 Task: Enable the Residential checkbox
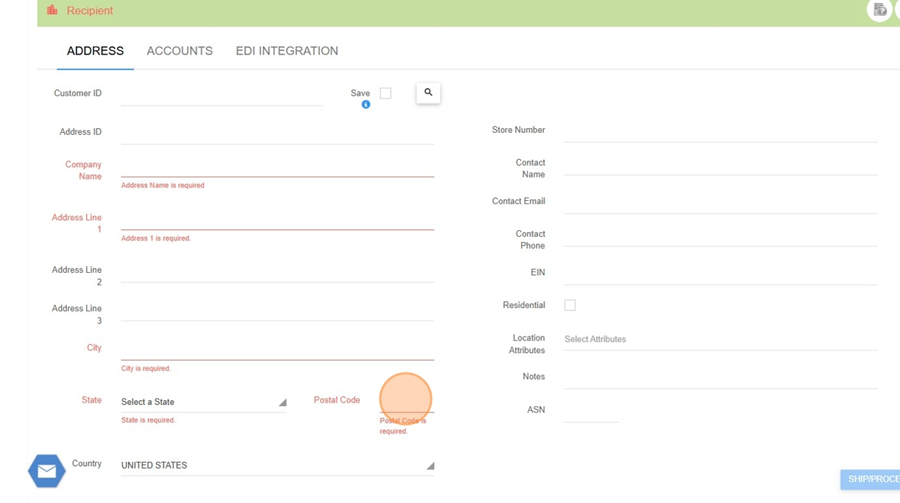click(x=570, y=305)
